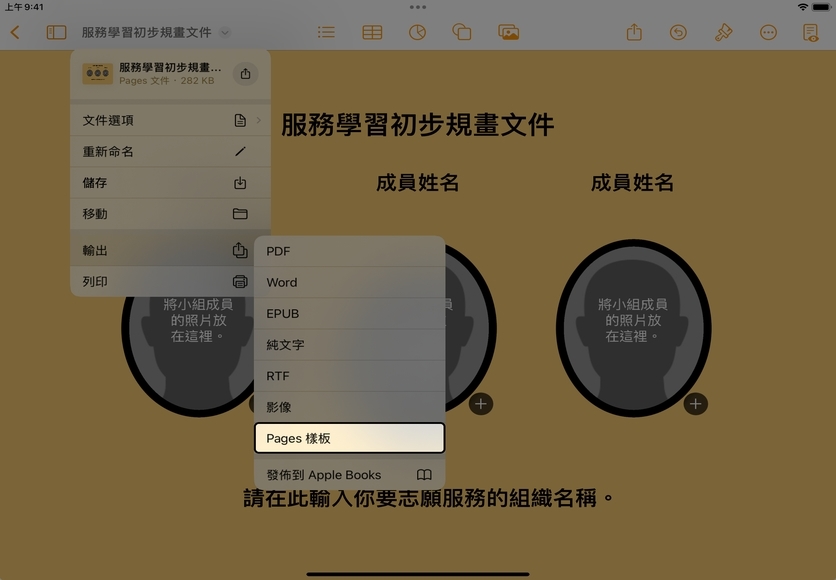This screenshot has height=580, width=836.
Task: Choose 發佈到 Apple Books option
Action: (x=349, y=475)
